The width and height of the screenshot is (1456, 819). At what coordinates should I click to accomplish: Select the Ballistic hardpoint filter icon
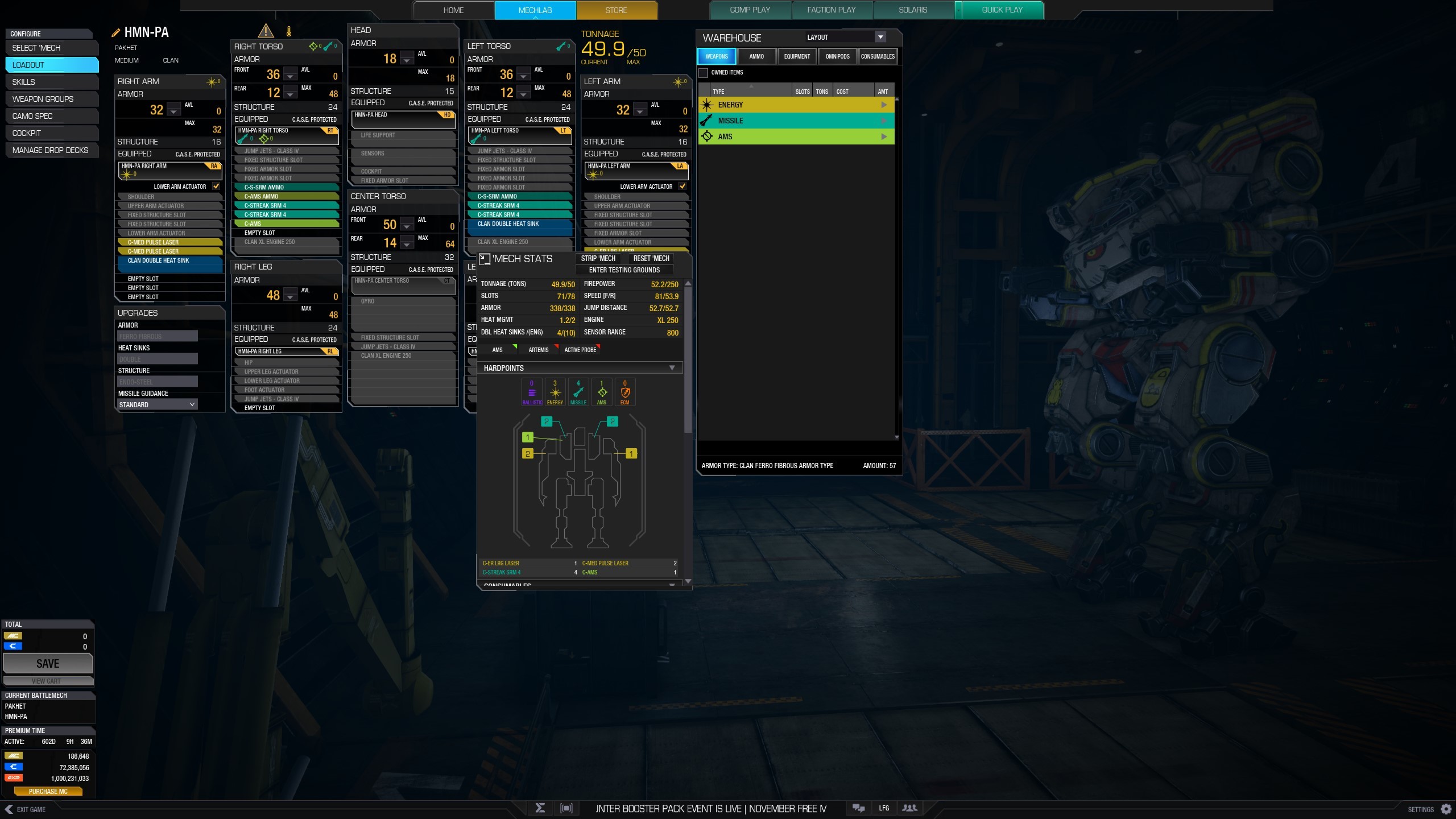tap(532, 392)
